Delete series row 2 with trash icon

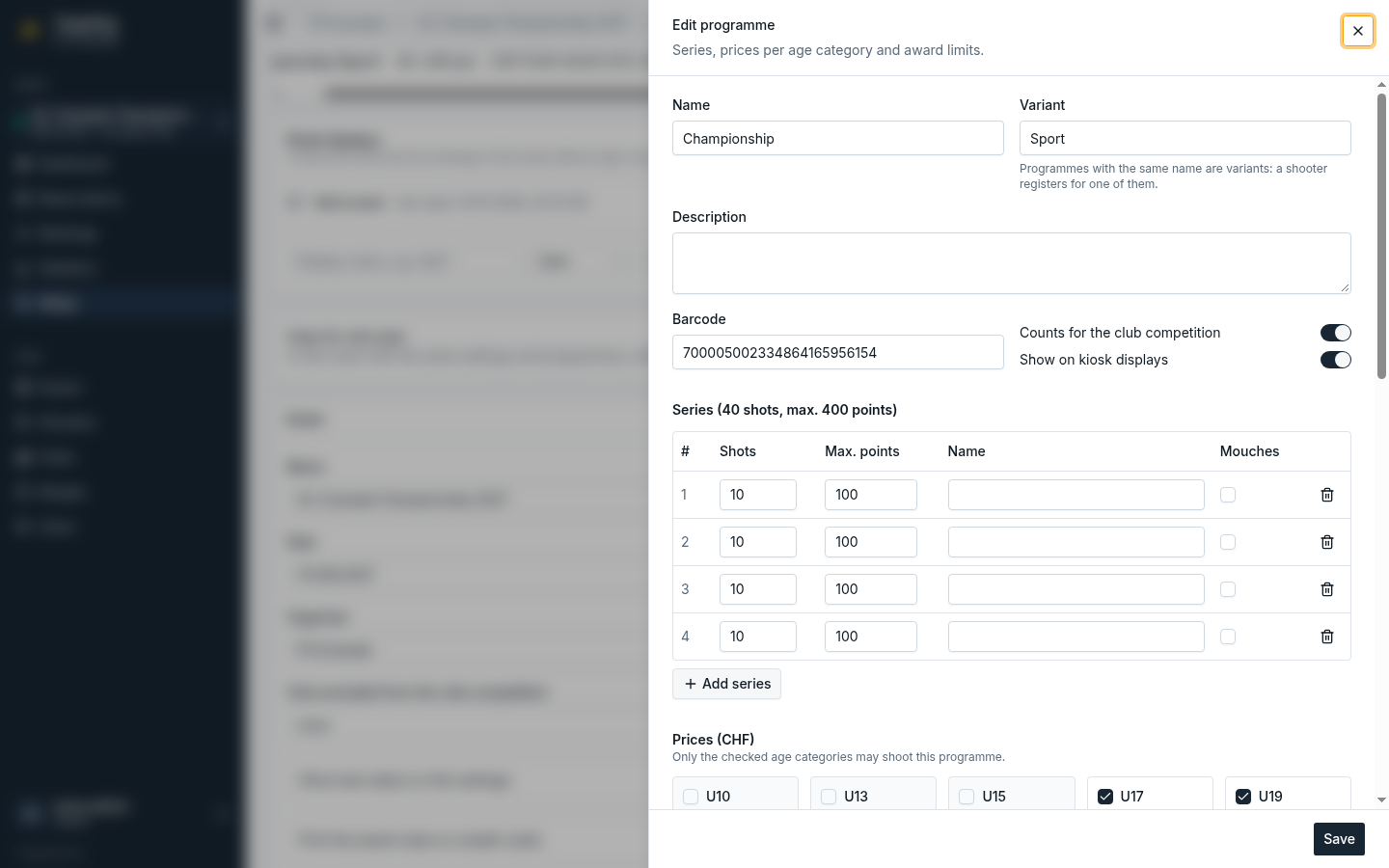click(1327, 542)
